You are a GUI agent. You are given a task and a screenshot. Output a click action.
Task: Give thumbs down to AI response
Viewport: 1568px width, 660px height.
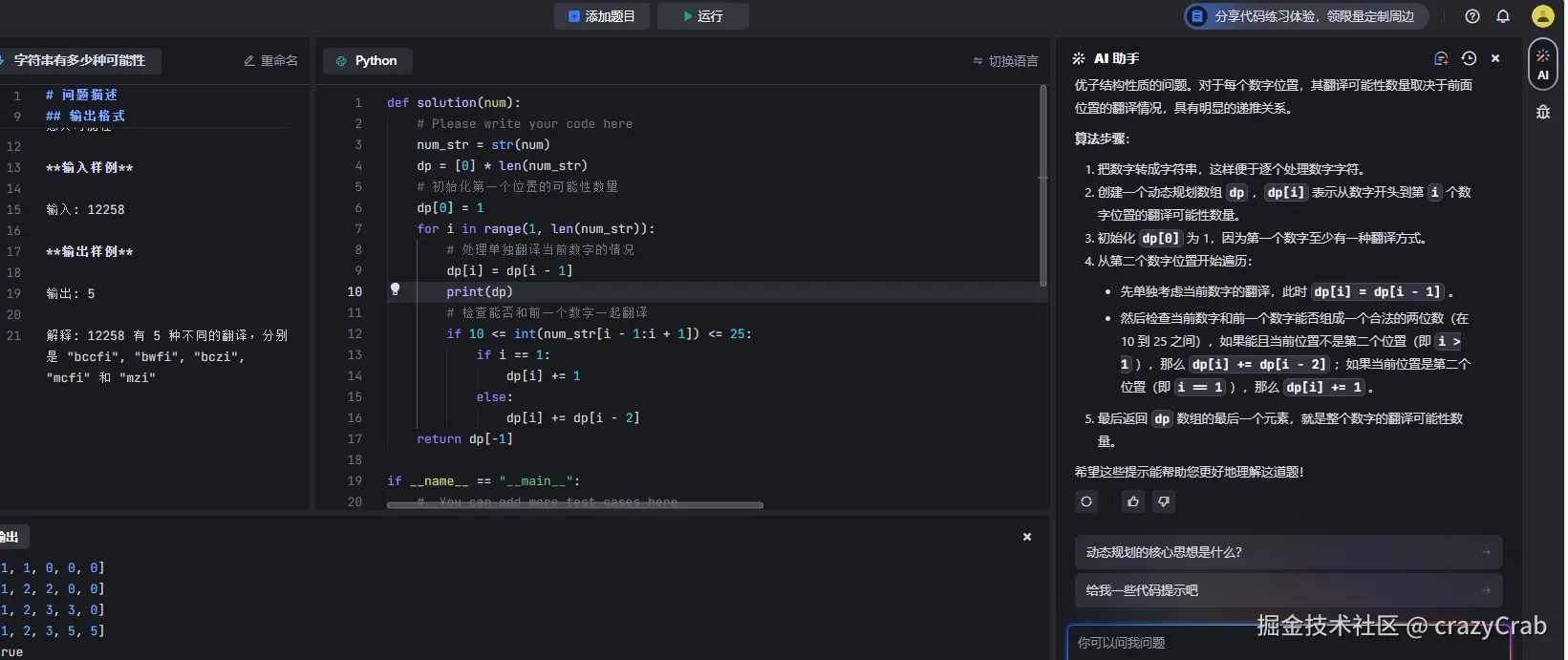click(1164, 501)
